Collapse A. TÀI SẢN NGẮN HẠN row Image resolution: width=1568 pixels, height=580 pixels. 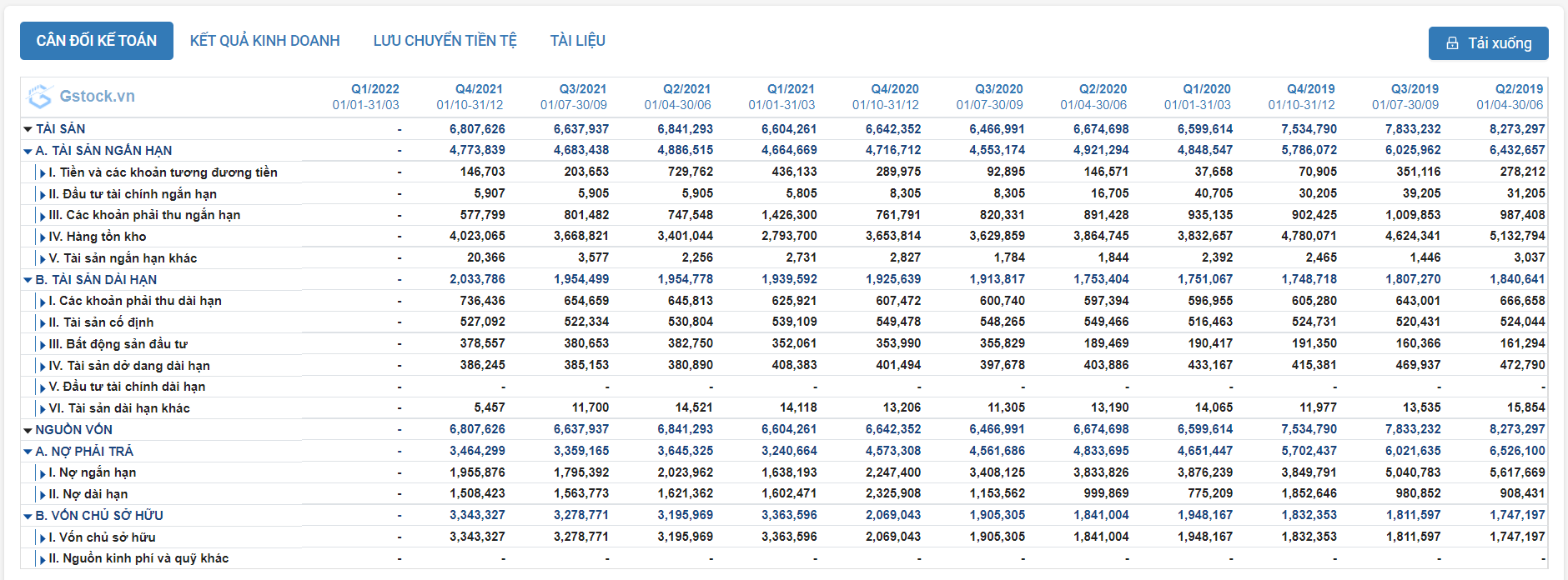28,151
